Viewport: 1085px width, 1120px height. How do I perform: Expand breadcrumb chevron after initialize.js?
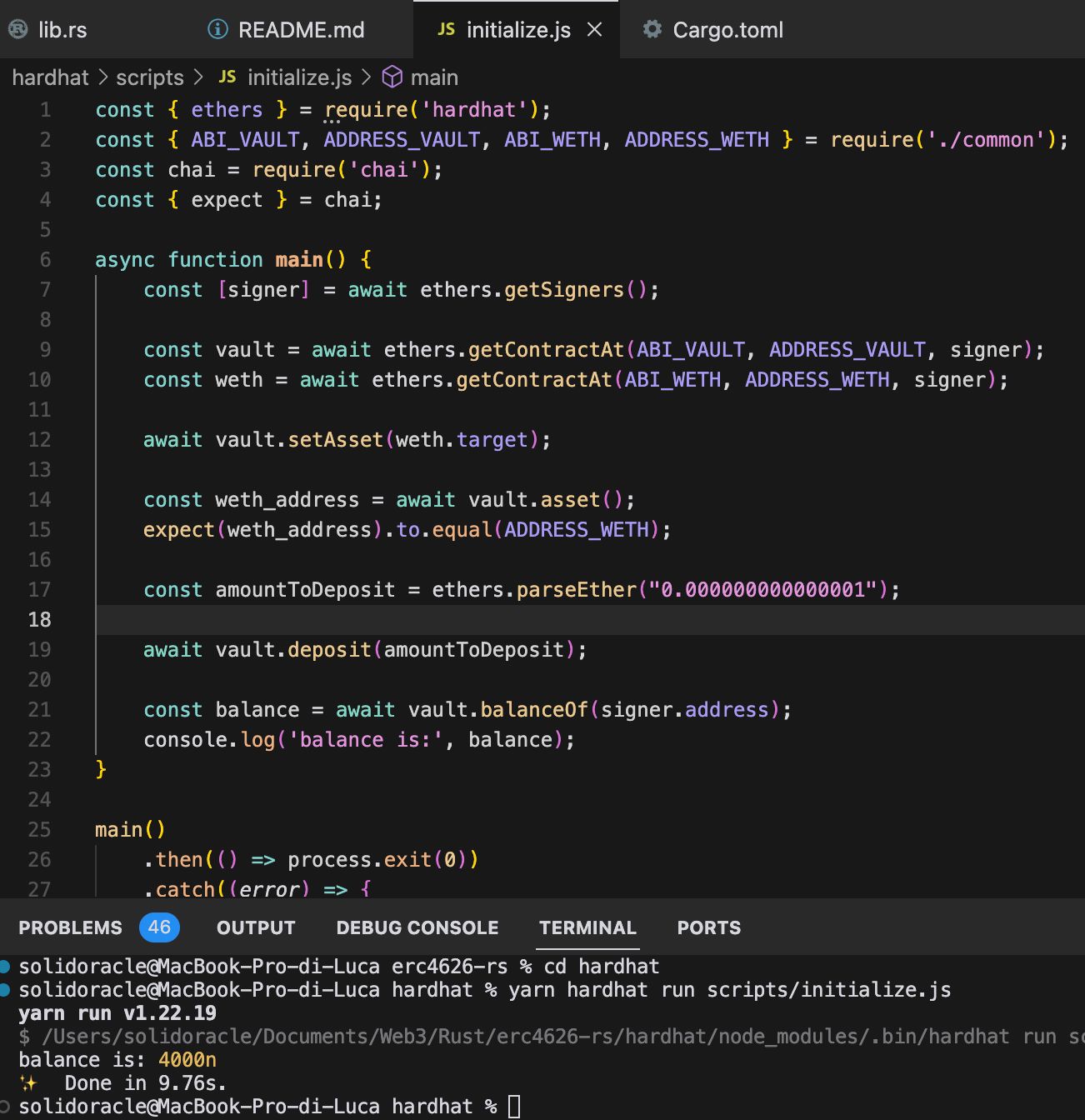366,77
